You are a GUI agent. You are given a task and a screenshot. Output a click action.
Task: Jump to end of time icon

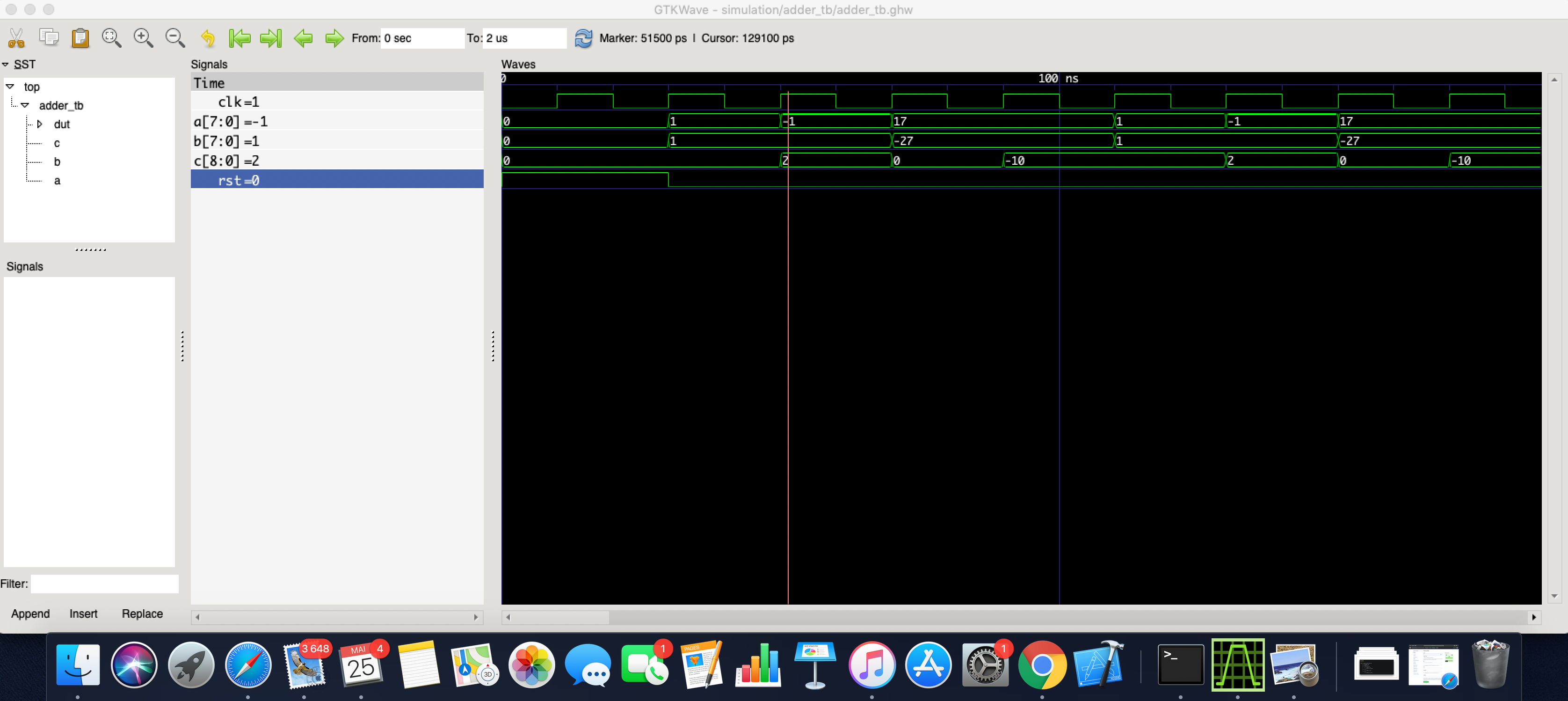click(271, 38)
